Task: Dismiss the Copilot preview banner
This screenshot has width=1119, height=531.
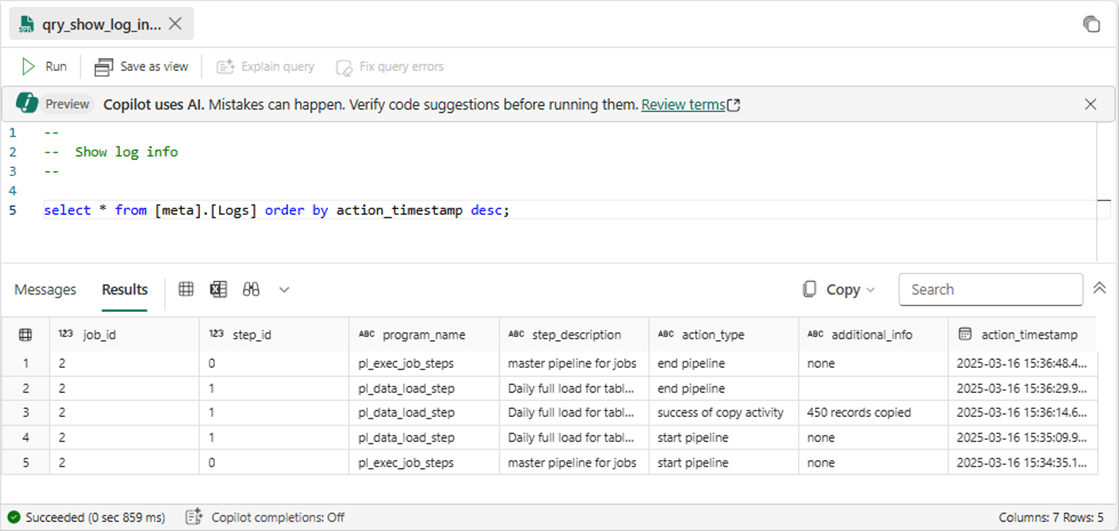Action: [1091, 104]
